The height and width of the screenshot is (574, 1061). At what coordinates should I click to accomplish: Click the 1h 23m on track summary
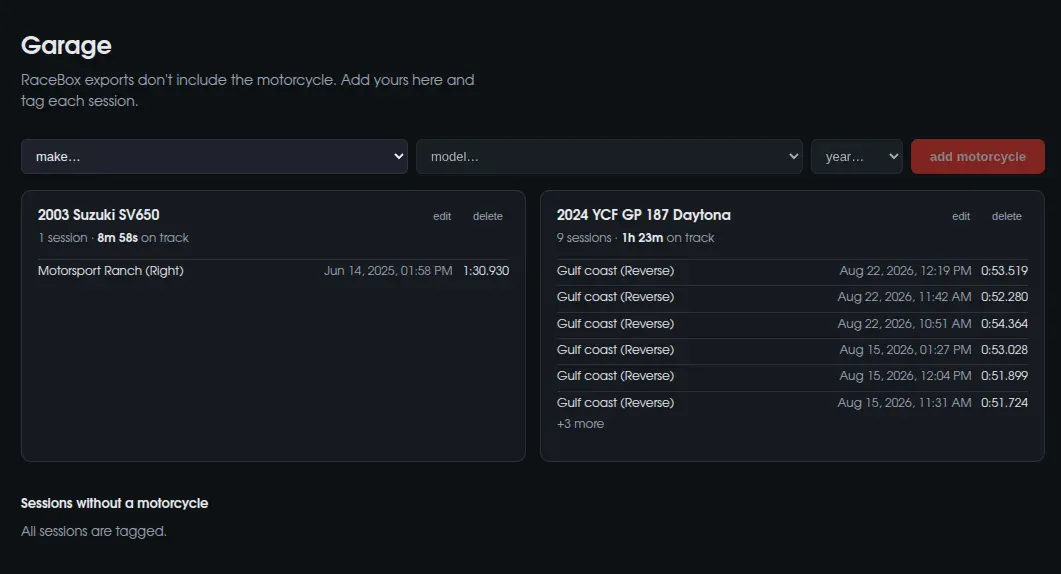click(x=668, y=238)
